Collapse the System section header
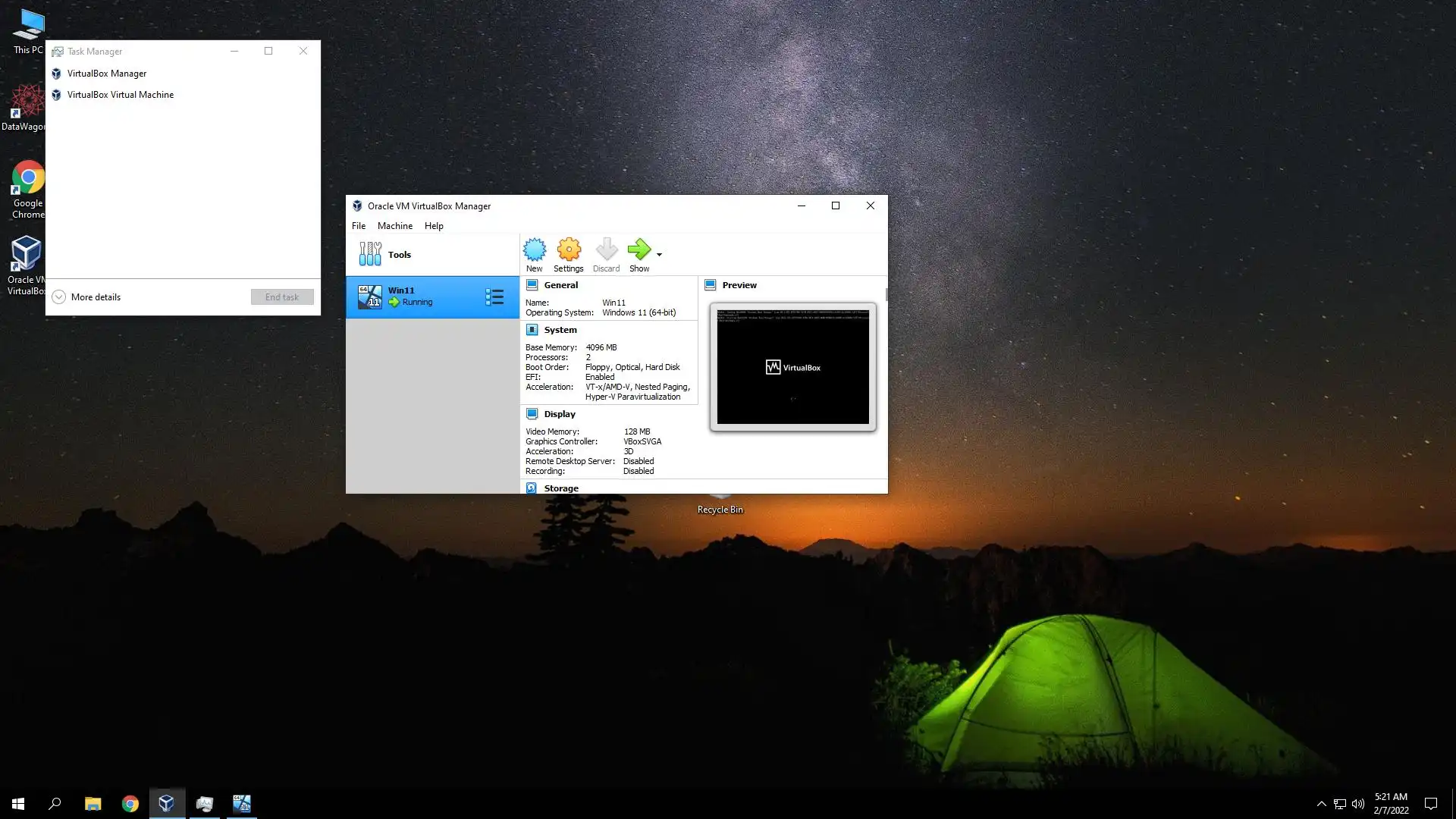Image resolution: width=1456 pixels, height=819 pixels. [x=560, y=330]
